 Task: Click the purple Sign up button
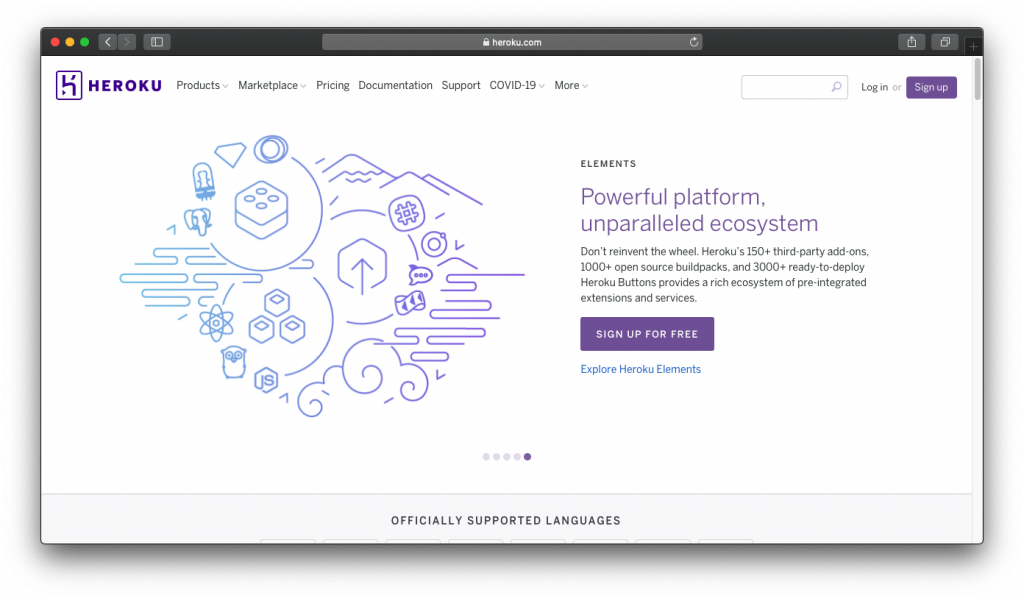coord(931,87)
